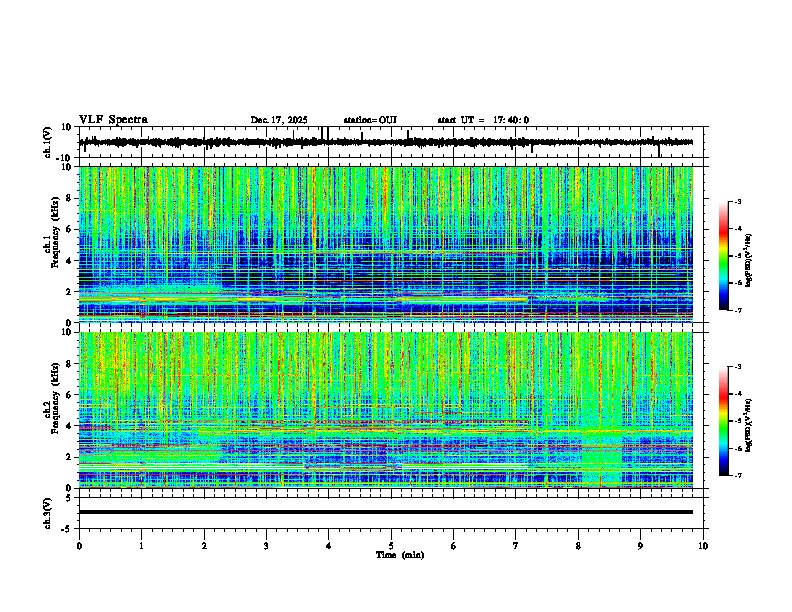
Task: Click the ch.2 "Frequency (kHz)" axis label
Action: [55, 397]
